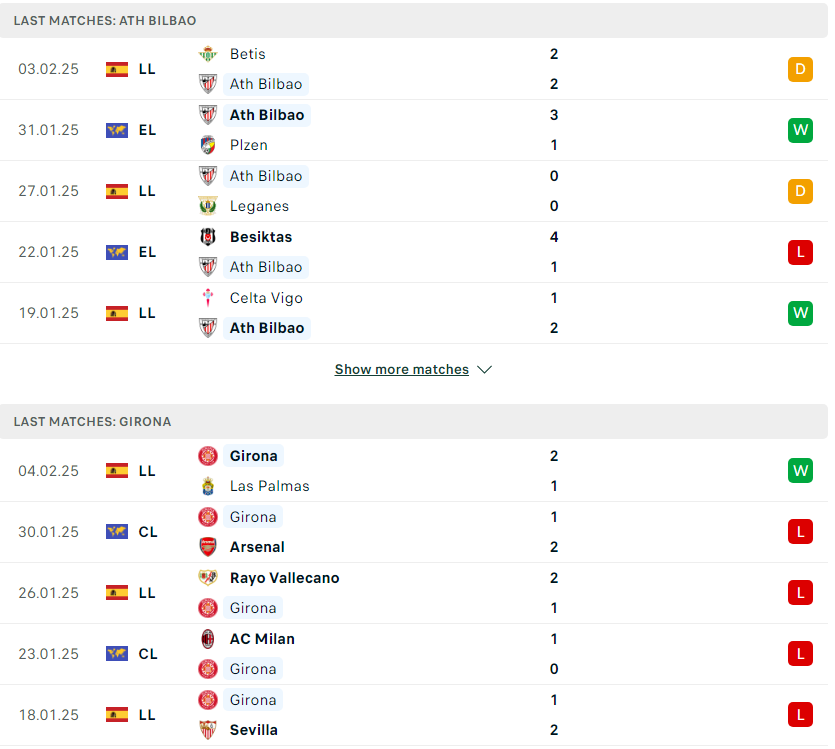The height and width of the screenshot is (749, 835).
Task: Open Girona vs Las Palmas W badge
Action: [800, 471]
